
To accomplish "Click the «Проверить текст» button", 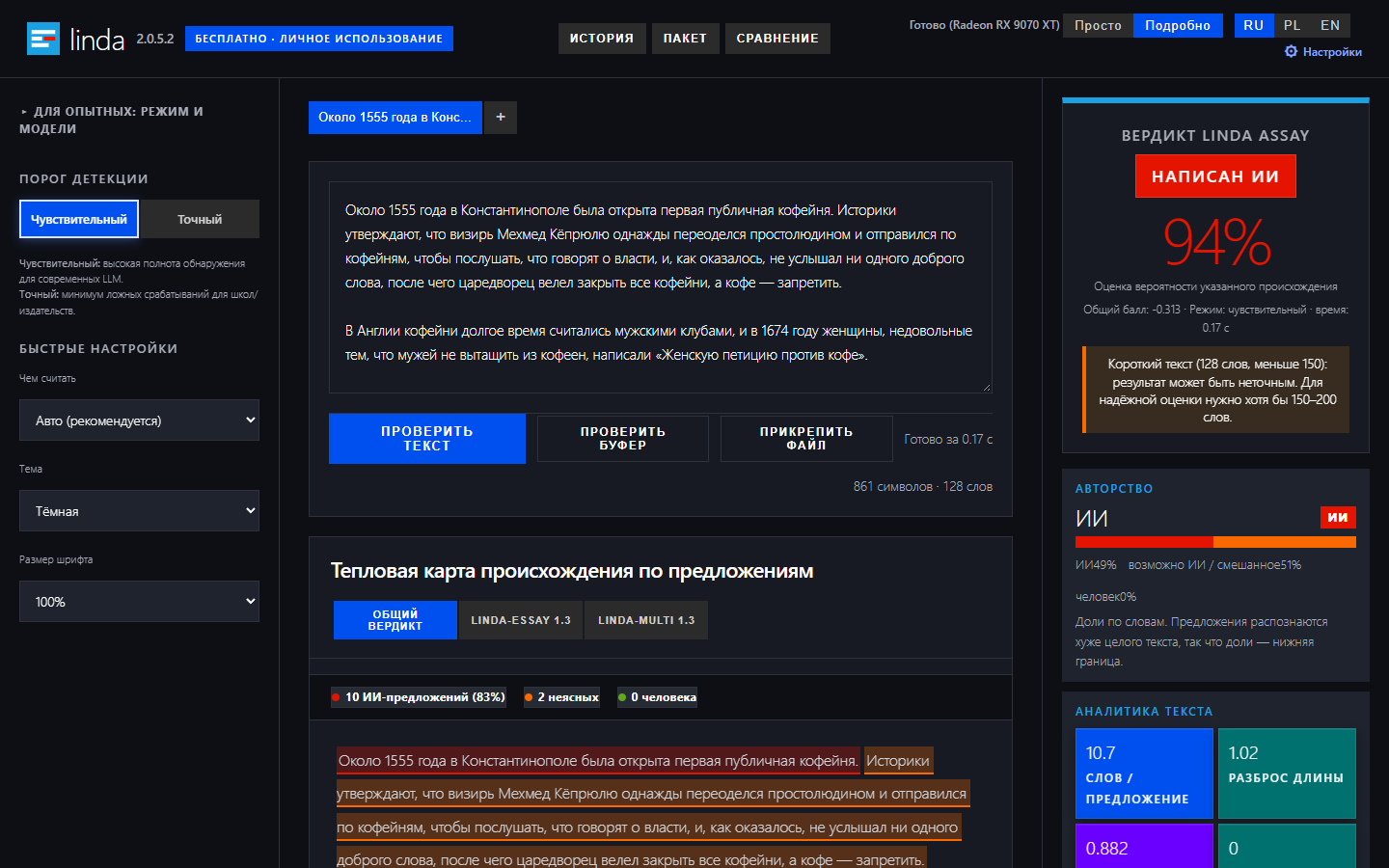I will click(x=427, y=439).
